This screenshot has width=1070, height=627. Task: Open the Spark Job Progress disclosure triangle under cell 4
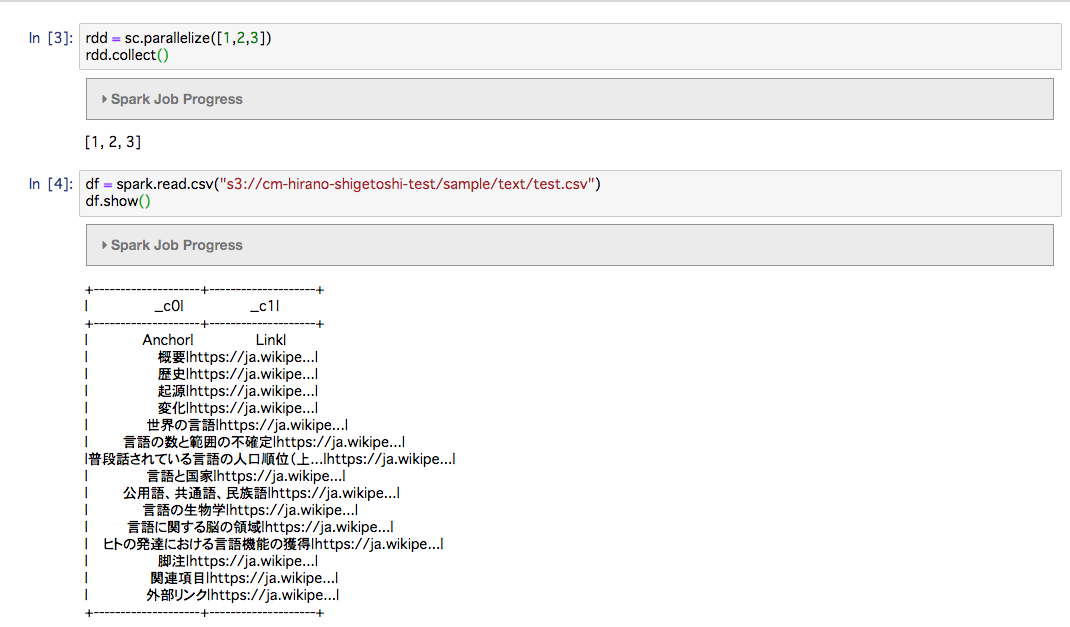point(104,245)
